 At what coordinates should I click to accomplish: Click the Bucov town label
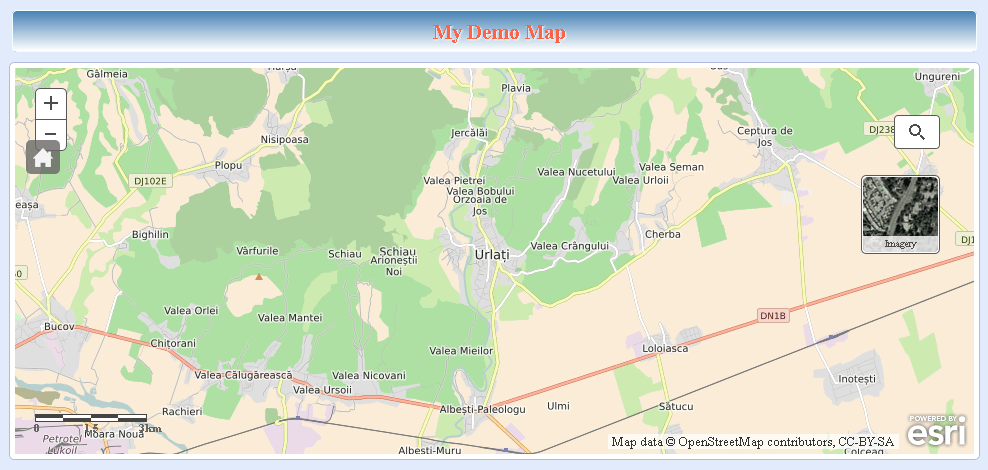tap(59, 326)
